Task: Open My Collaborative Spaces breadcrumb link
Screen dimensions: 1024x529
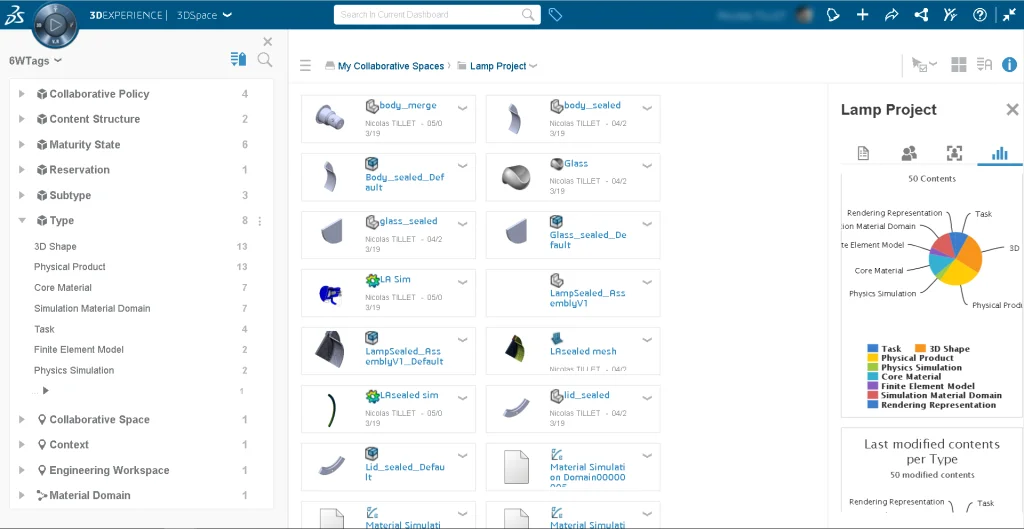Action: point(390,66)
